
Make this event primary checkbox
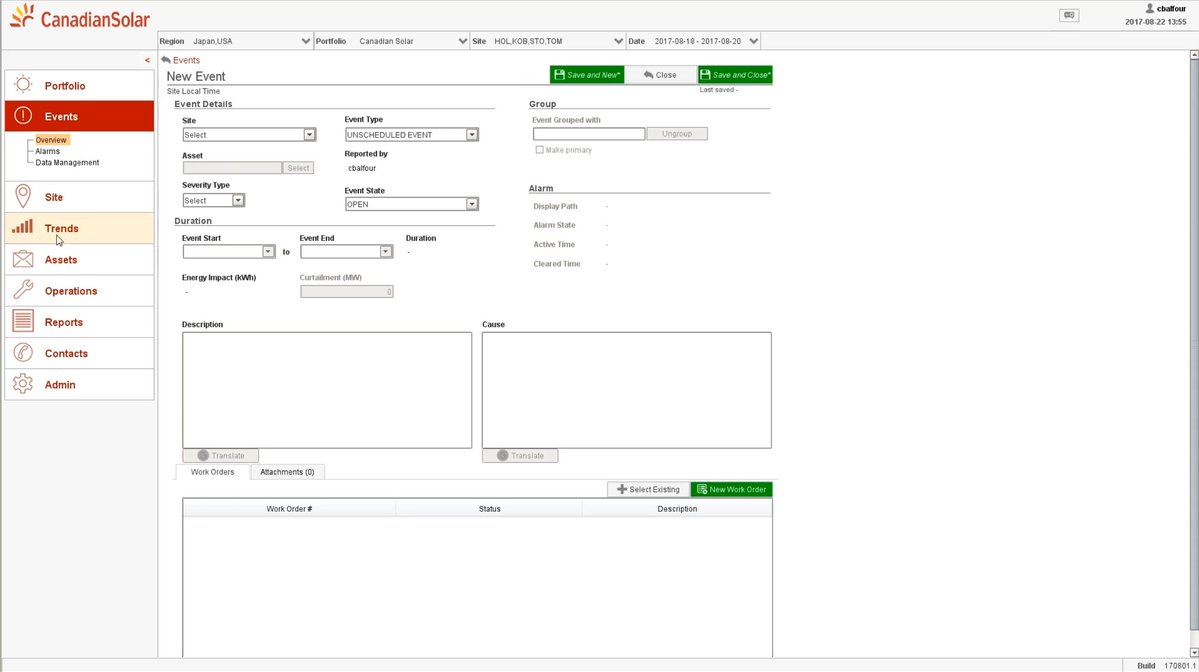(539, 150)
